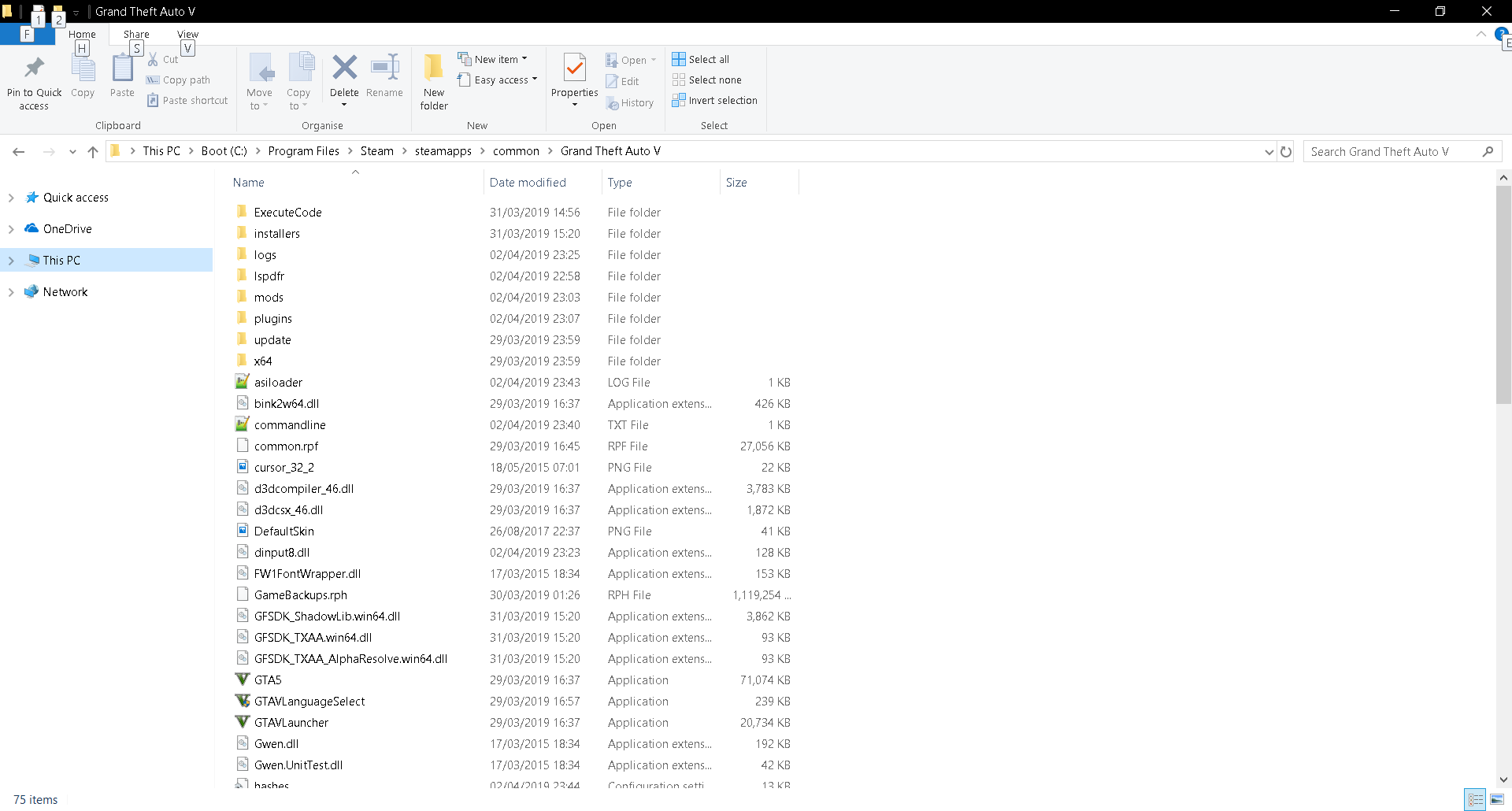Screen dimensions: 1512x811
Task: Switch to large thumbnails view in status bar
Action: [1497, 799]
